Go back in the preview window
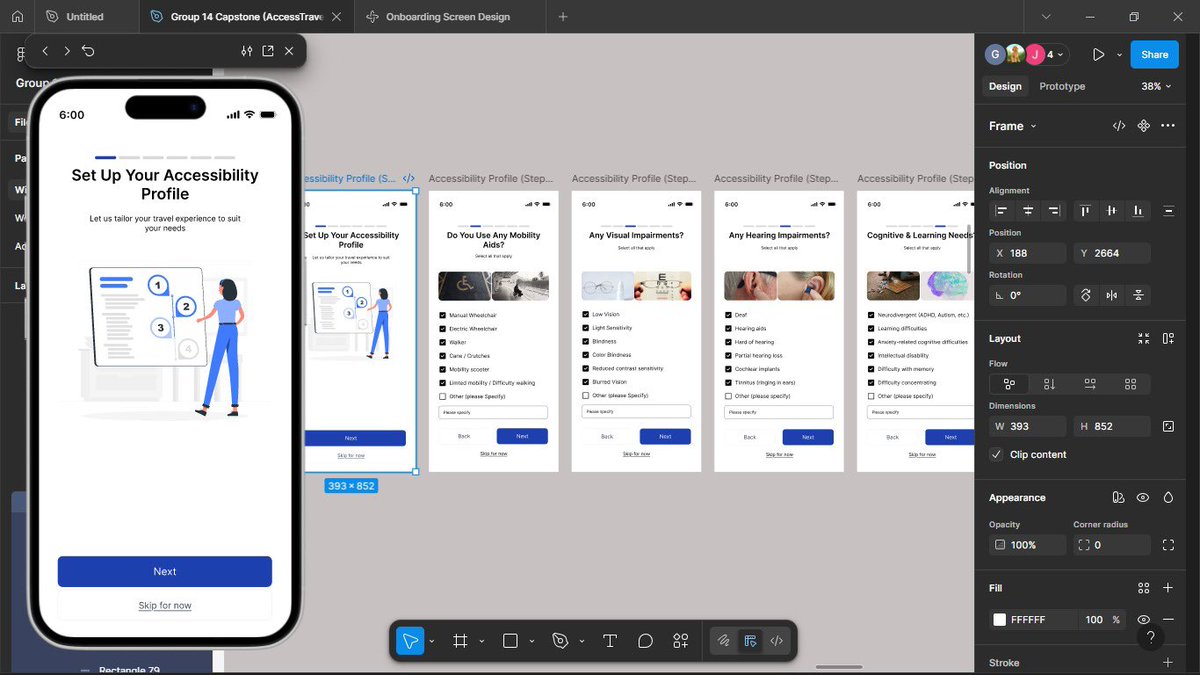Screen dimensions: 1200x675 tap(45, 51)
